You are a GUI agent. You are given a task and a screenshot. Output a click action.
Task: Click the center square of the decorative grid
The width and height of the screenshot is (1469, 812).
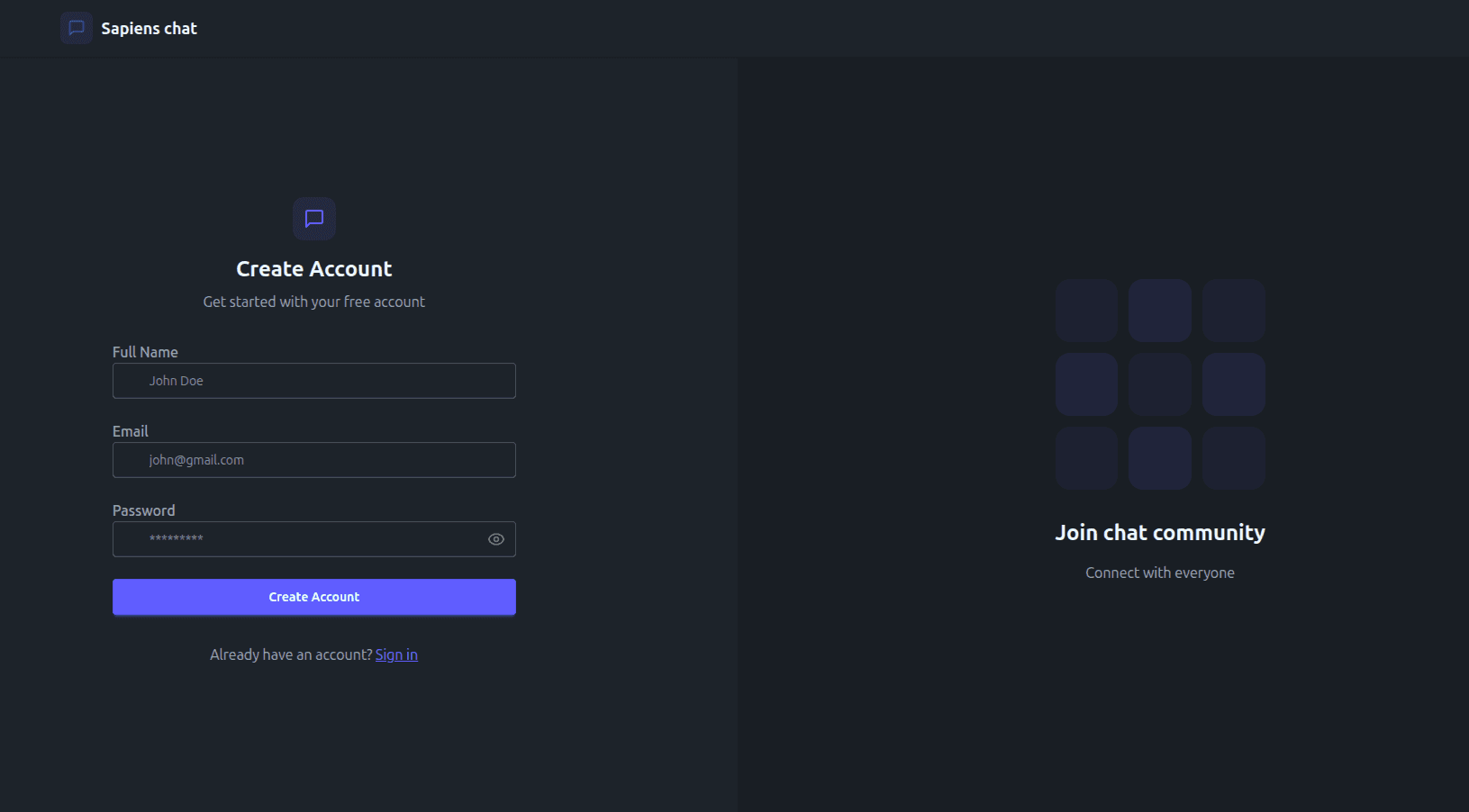[1160, 383]
